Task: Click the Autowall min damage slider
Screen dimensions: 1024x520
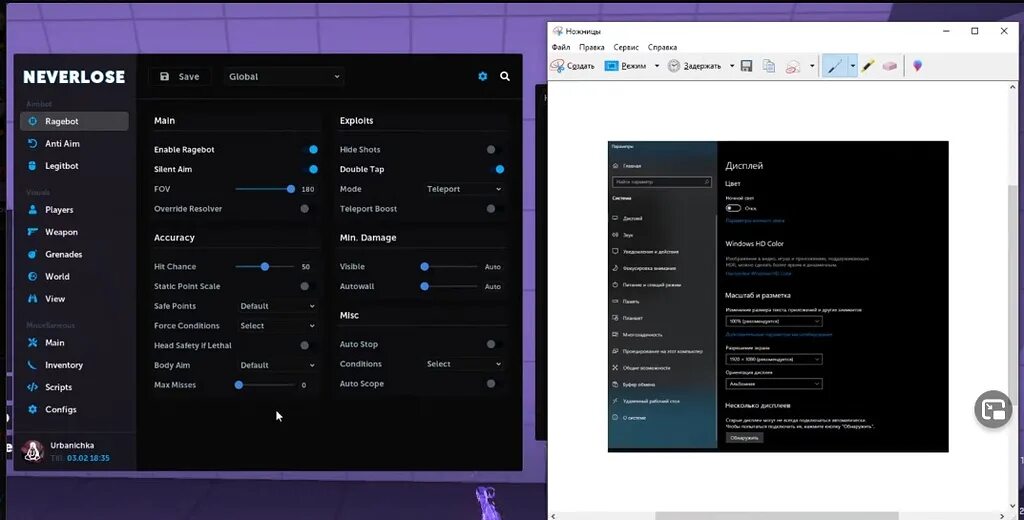Action: point(451,286)
